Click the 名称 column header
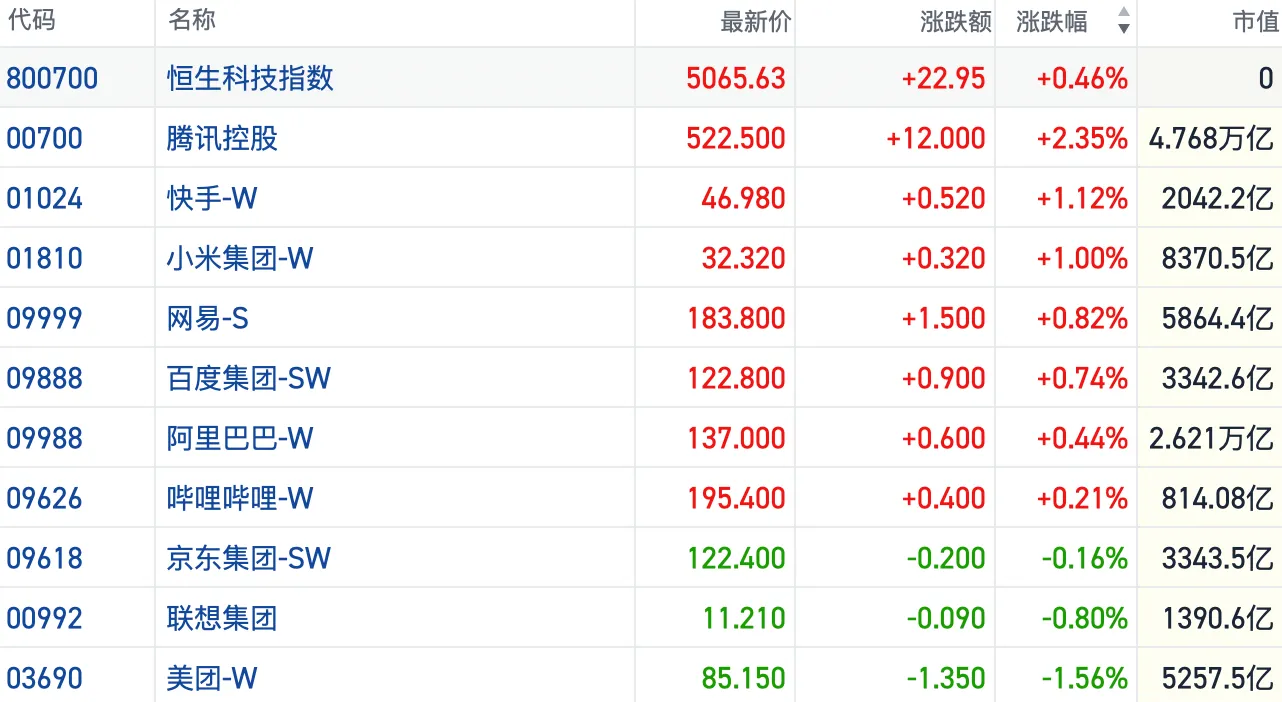The image size is (1282, 702). click(x=192, y=21)
